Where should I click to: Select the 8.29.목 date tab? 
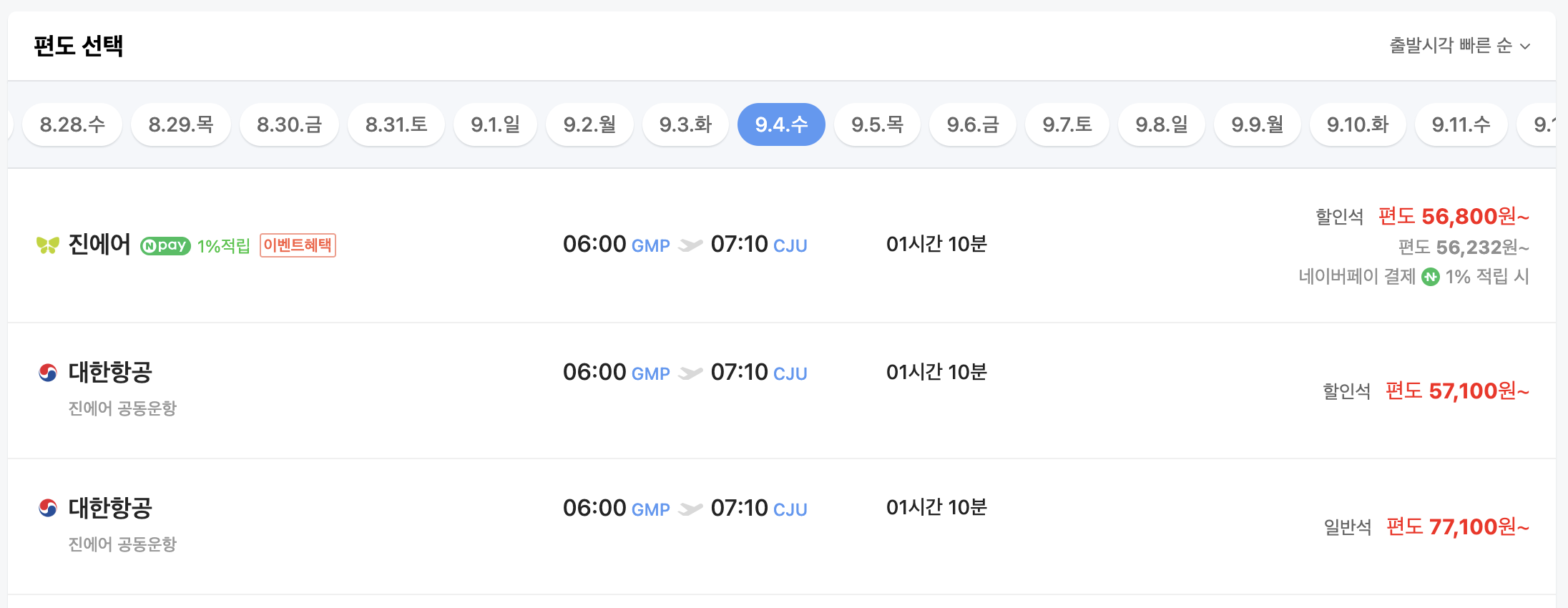coord(181,124)
